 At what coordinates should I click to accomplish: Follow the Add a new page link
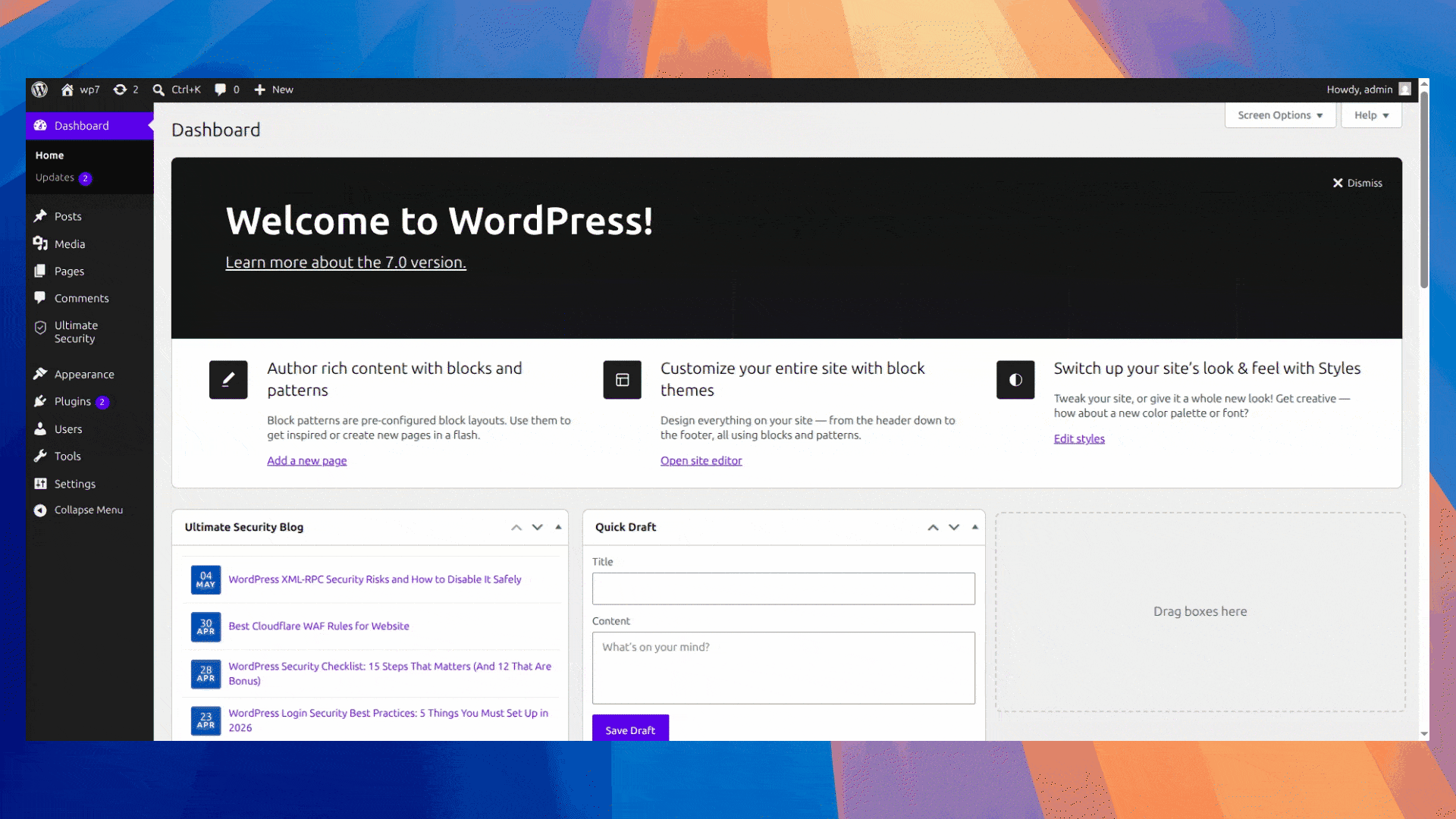point(306,461)
